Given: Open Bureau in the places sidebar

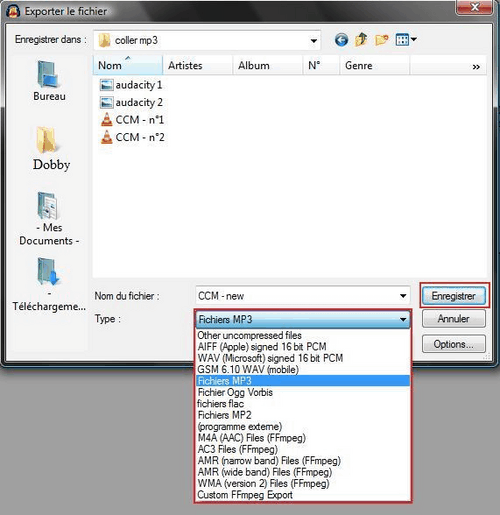Looking at the screenshot, I should (x=49, y=81).
